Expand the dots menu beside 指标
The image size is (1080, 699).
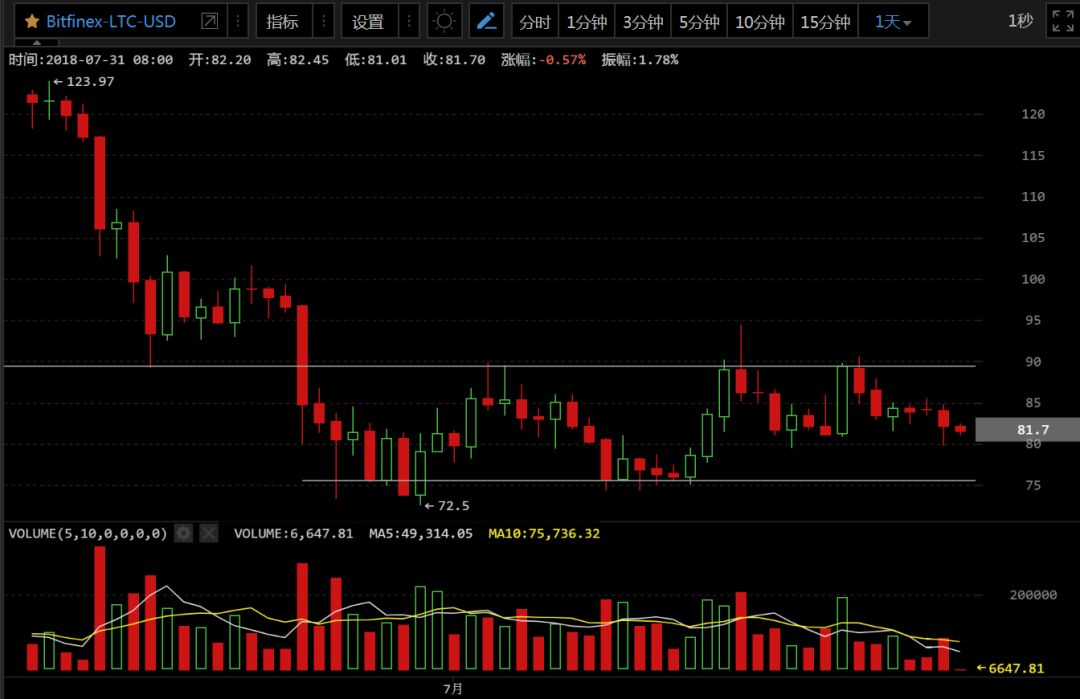point(323,21)
